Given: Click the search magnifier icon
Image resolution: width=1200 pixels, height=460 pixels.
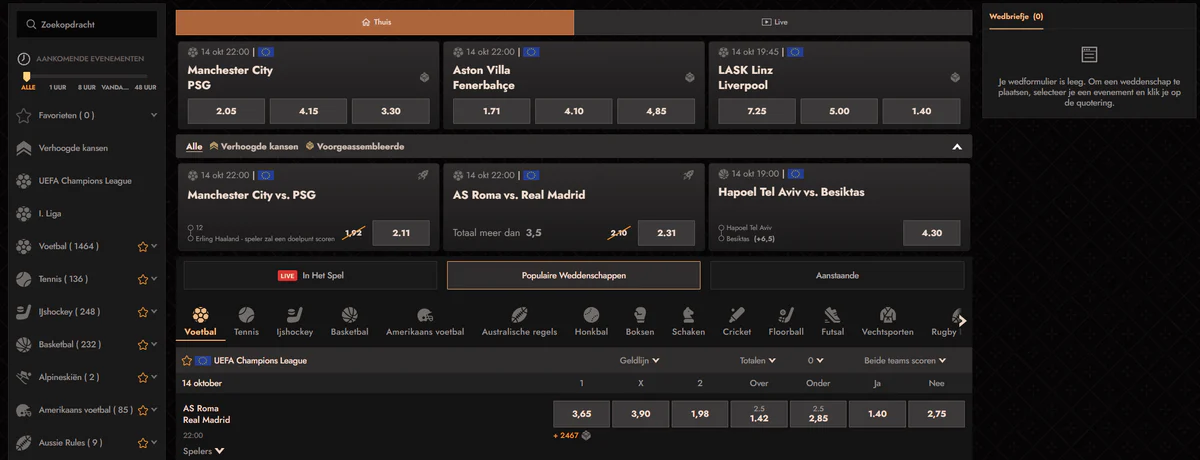Looking at the screenshot, I should [33, 24].
